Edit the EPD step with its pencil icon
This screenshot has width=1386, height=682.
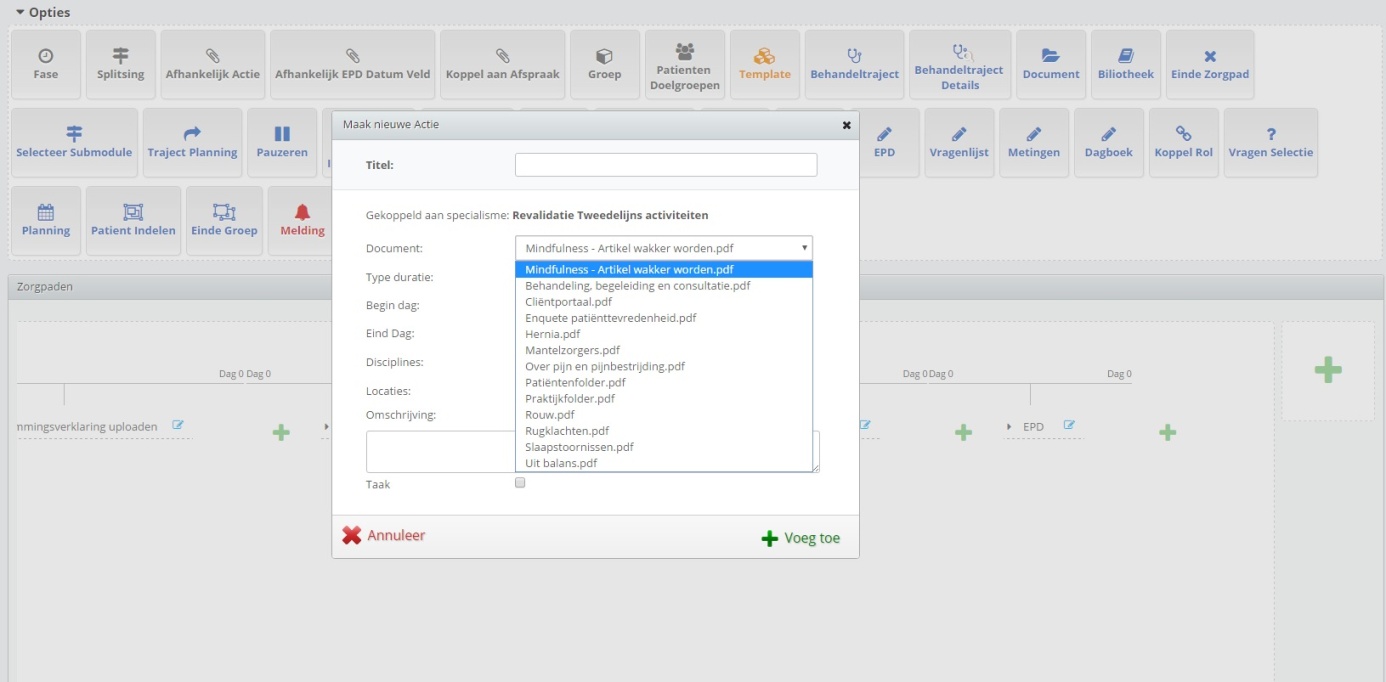1069,426
